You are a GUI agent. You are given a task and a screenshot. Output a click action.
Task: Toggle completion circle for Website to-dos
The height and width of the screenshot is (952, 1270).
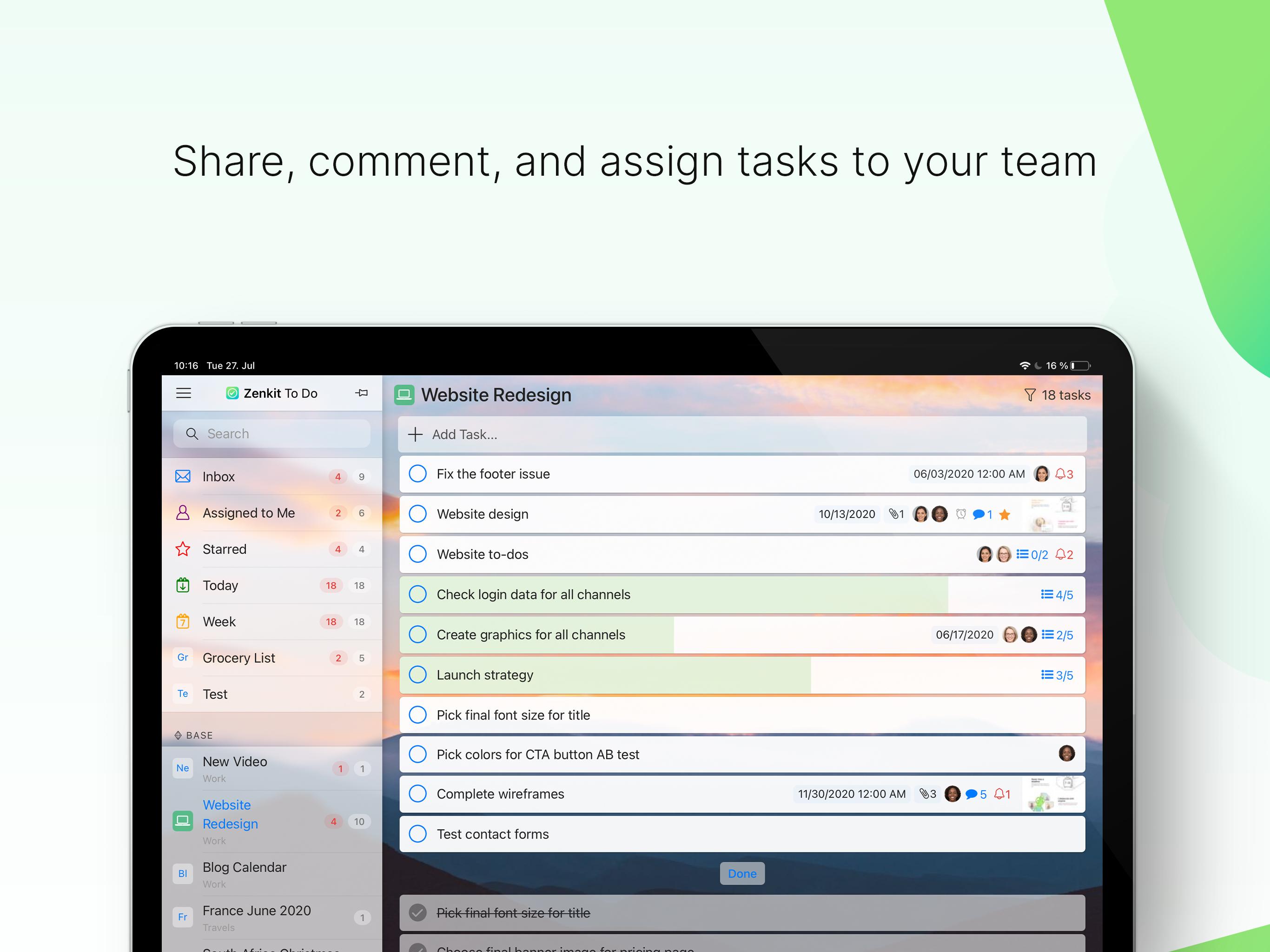tap(419, 553)
